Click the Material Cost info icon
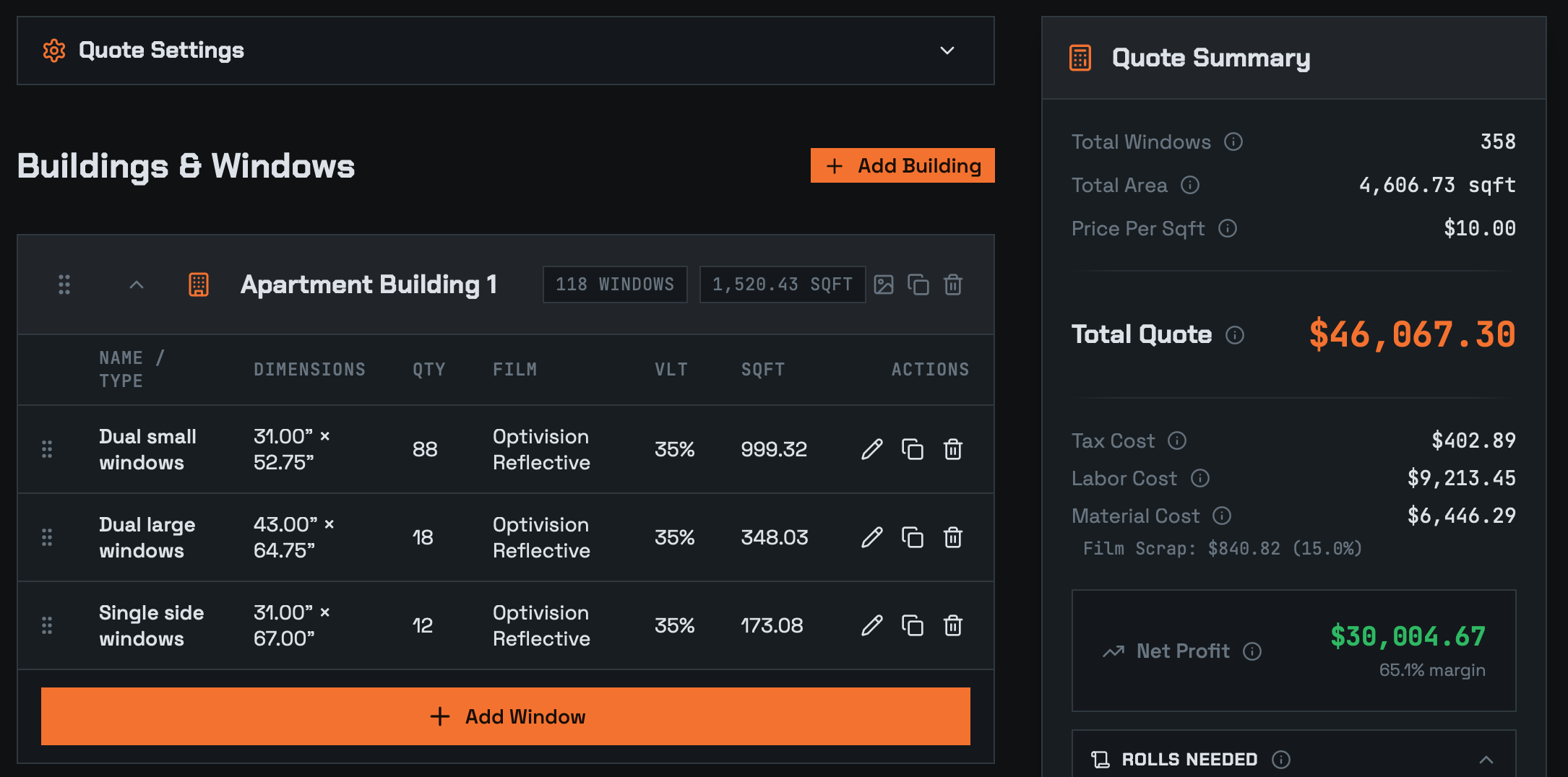Viewport: 1568px width, 777px height. [x=1222, y=516]
